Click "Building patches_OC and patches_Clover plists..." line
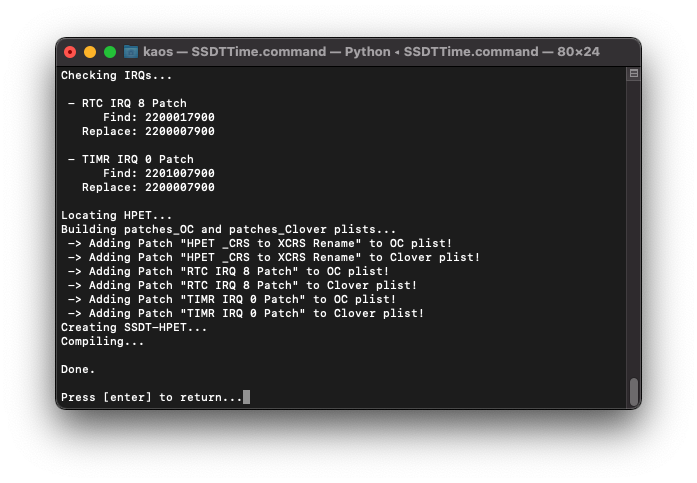Screen dimensions: 697x483 tap(228, 229)
